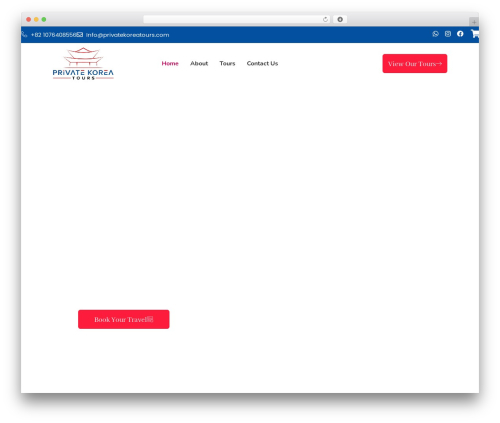Open the Instagram icon link
The width and height of the screenshot is (500, 423).
click(448, 34)
